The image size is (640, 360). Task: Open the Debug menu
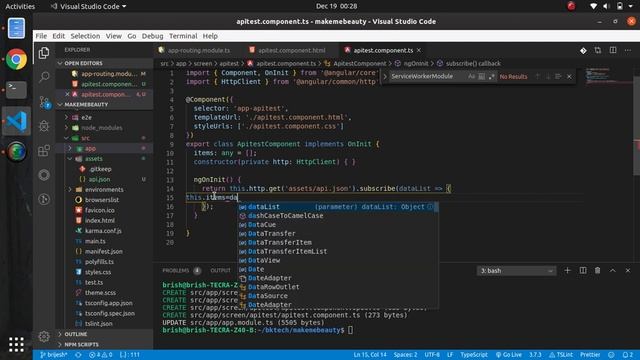152,36
